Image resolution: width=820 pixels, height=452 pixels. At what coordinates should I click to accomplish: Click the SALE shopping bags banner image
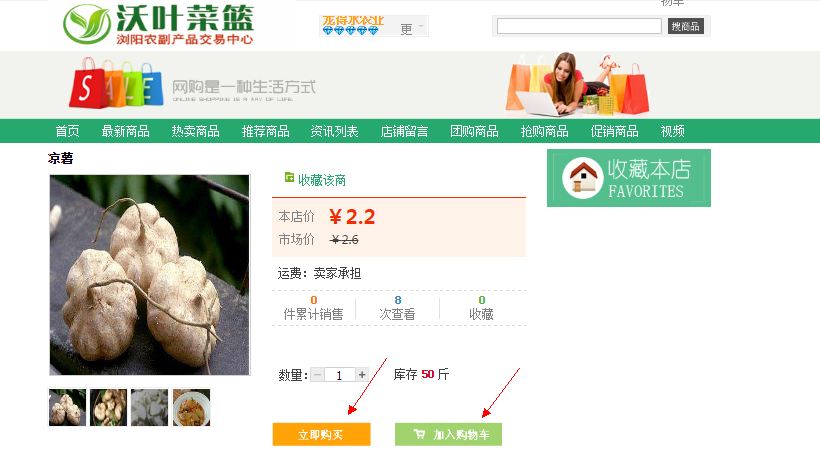[116, 83]
